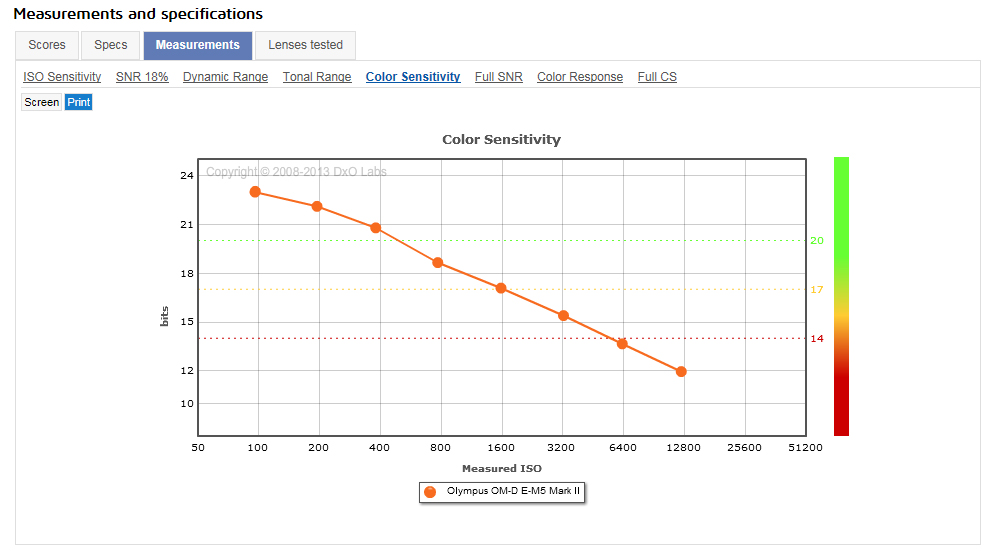Switch to the Specs tab
The width and height of the screenshot is (989, 553).
coord(110,45)
